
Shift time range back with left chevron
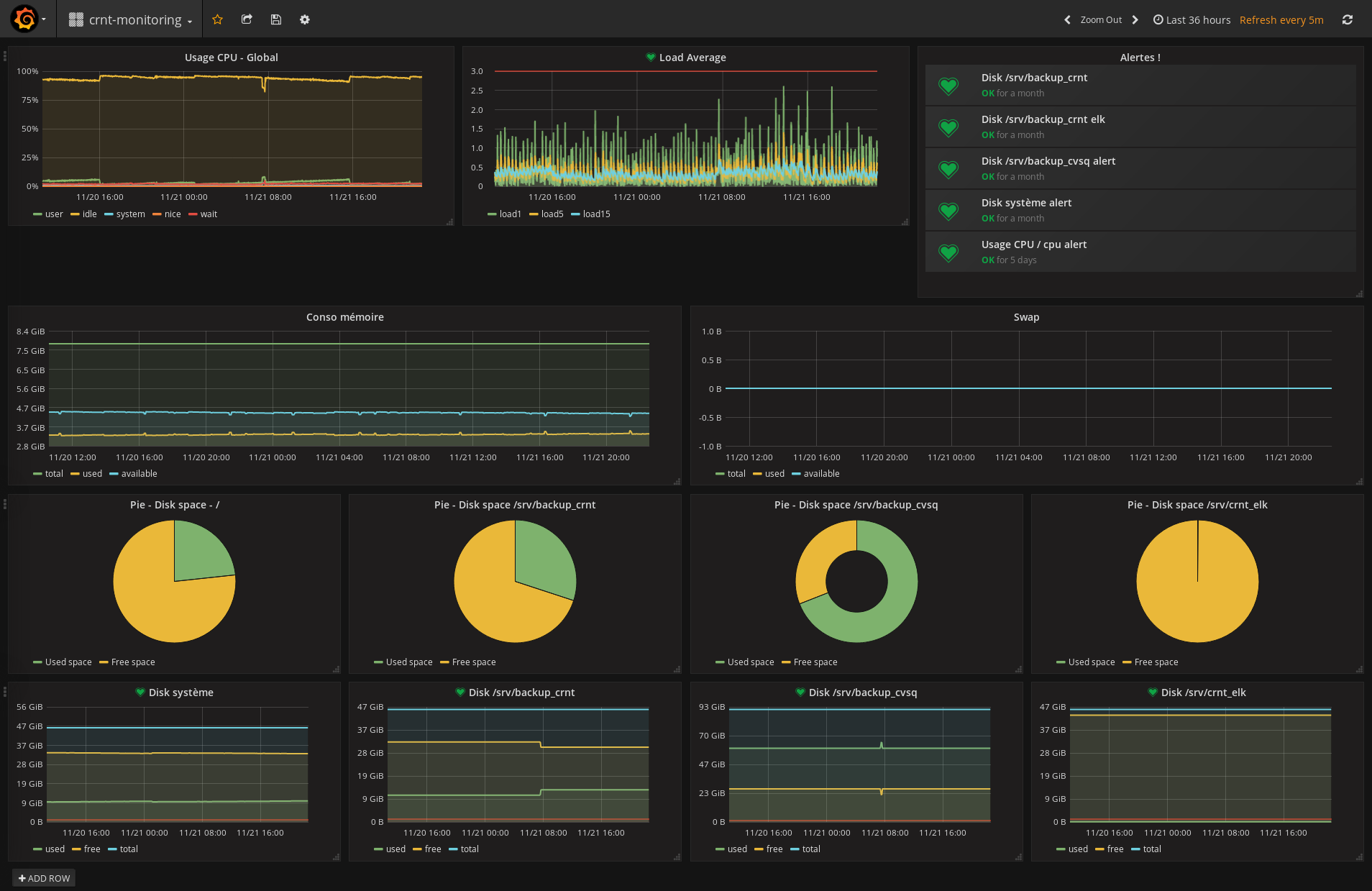pyautogui.click(x=1067, y=20)
